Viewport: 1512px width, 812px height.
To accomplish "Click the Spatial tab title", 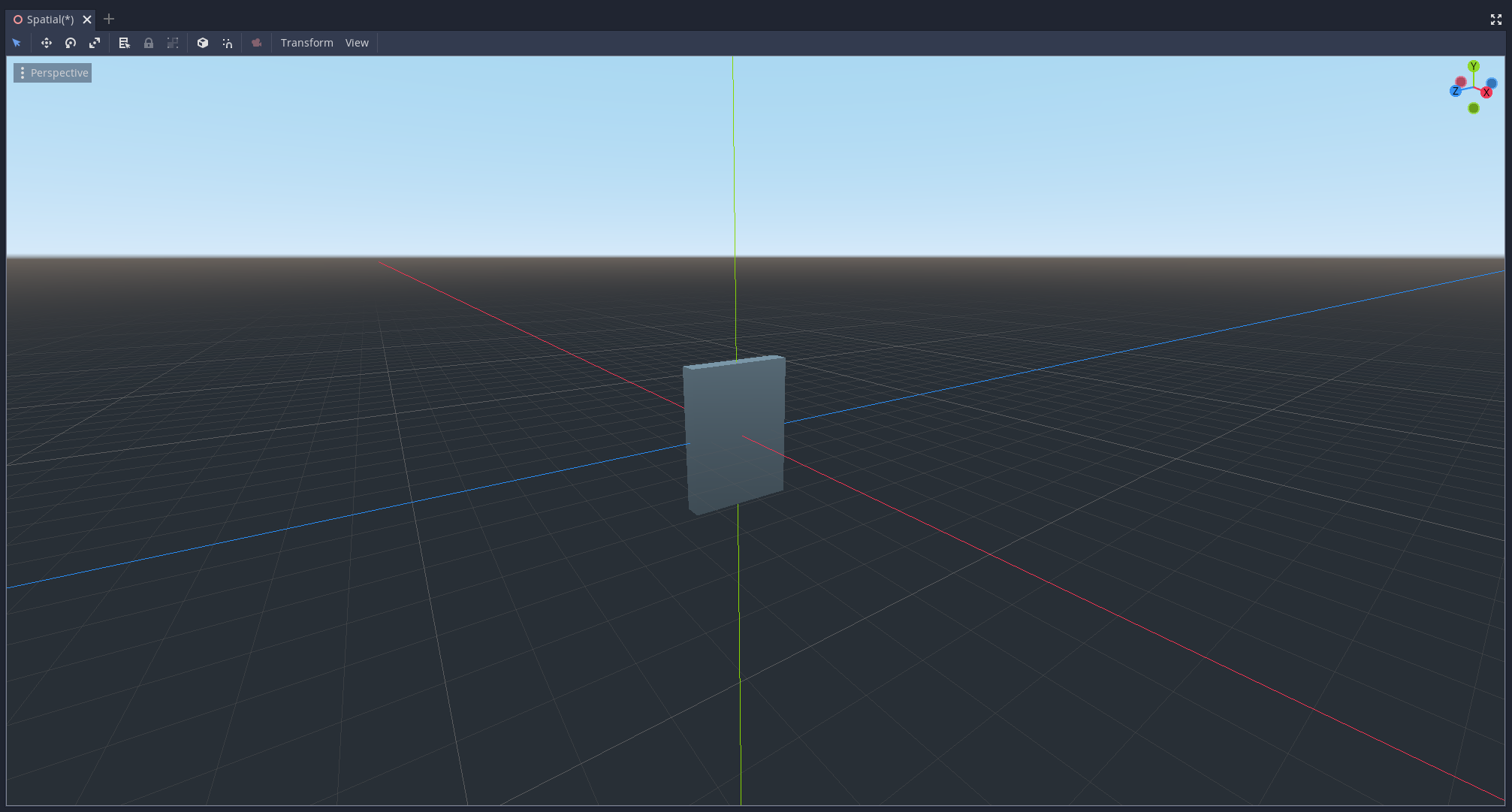I will point(50,18).
